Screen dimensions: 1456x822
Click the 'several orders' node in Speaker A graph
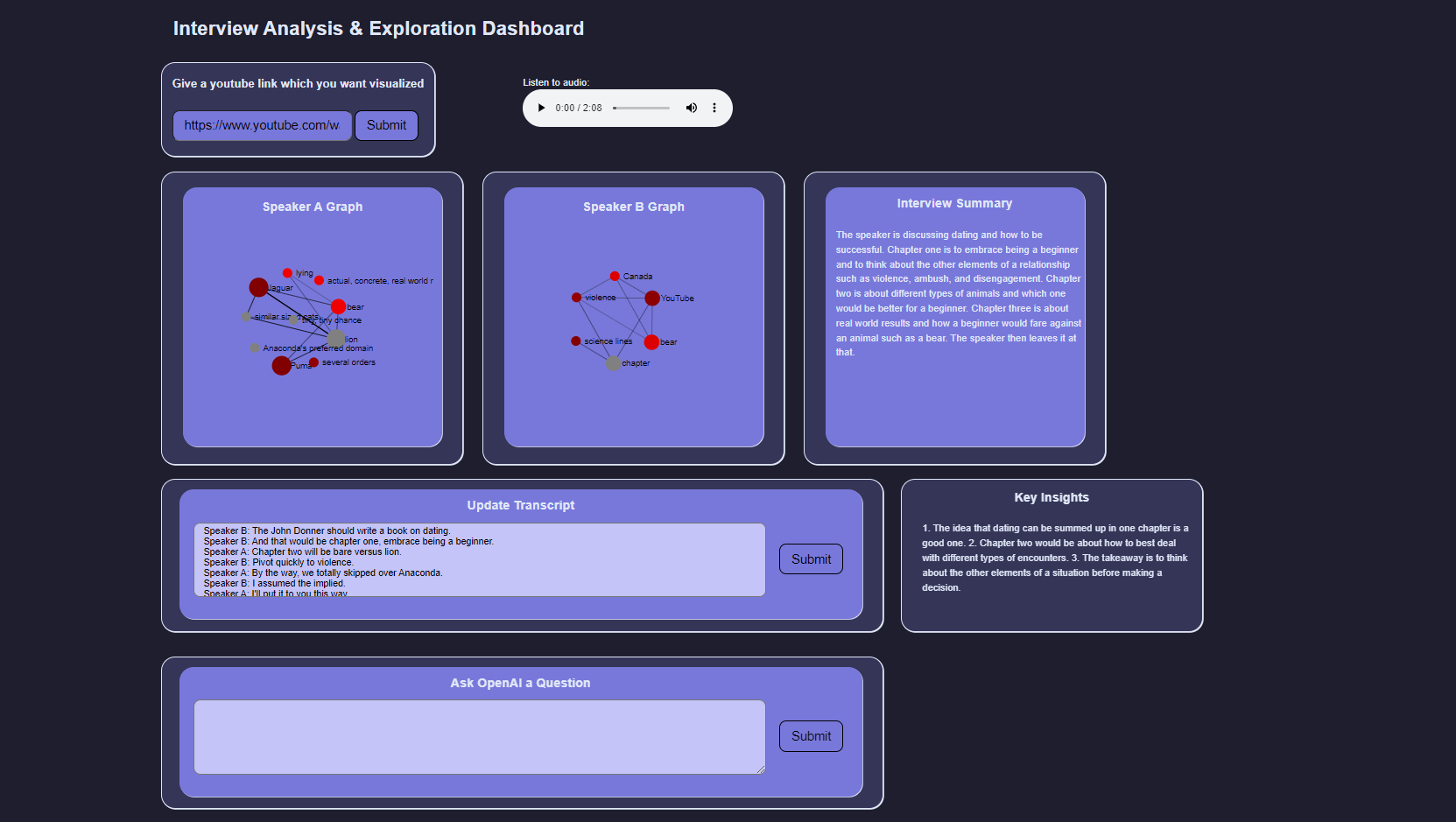click(313, 362)
